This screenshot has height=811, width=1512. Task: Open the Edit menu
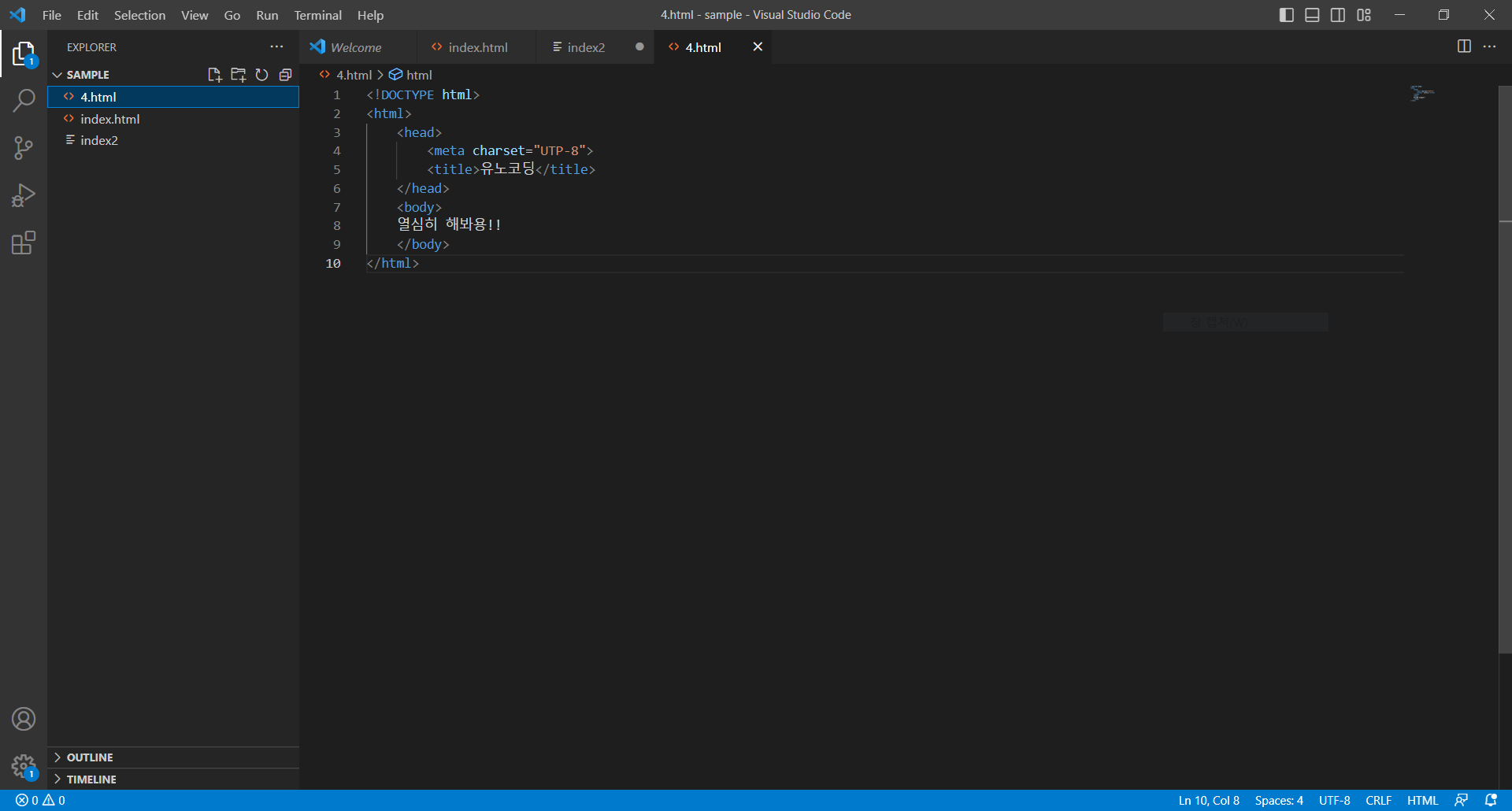pyautogui.click(x=87, y=15)
